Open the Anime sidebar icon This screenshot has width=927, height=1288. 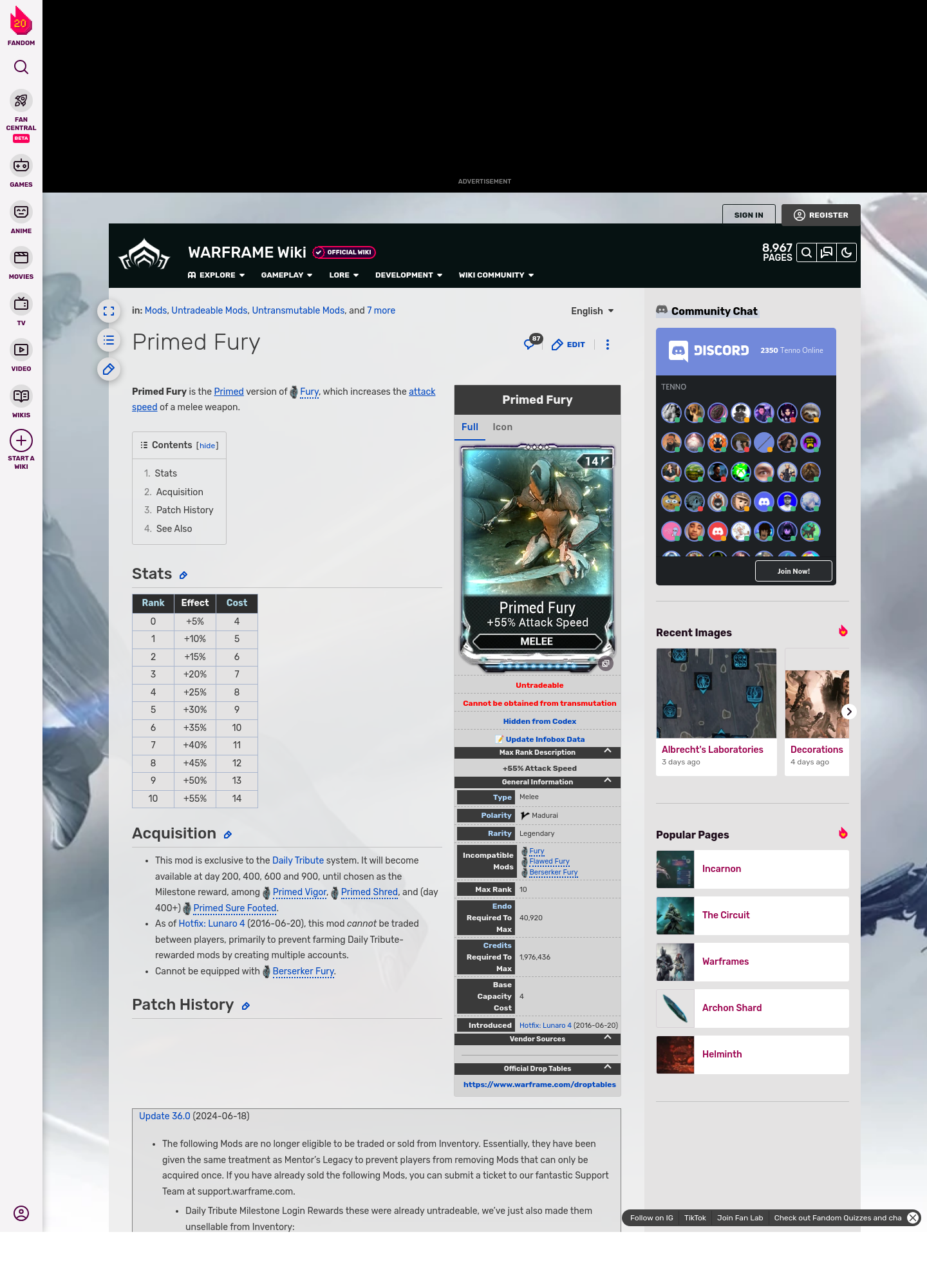click(x=21, y=212)
